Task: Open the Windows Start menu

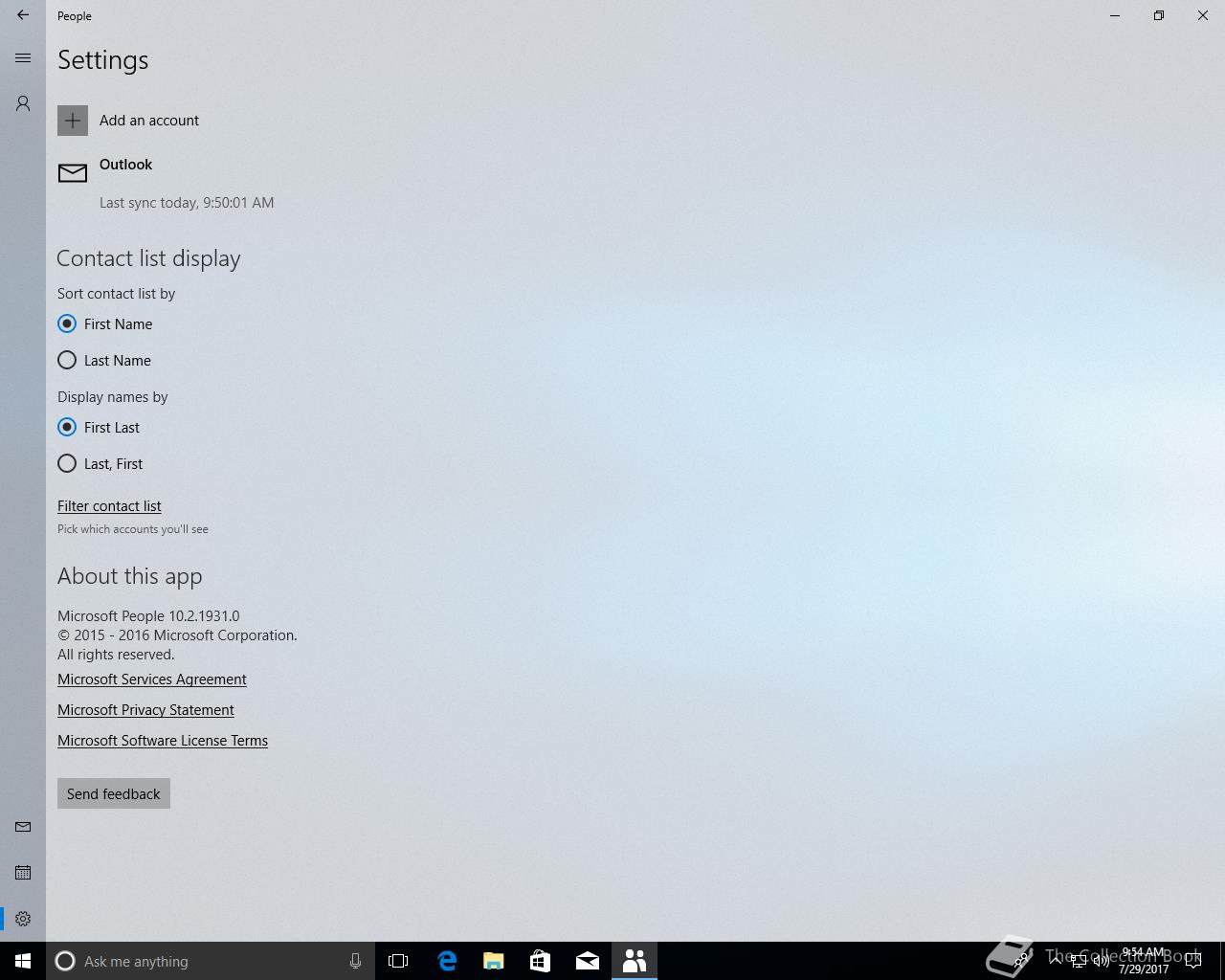Action: click(x=23, y=961)
